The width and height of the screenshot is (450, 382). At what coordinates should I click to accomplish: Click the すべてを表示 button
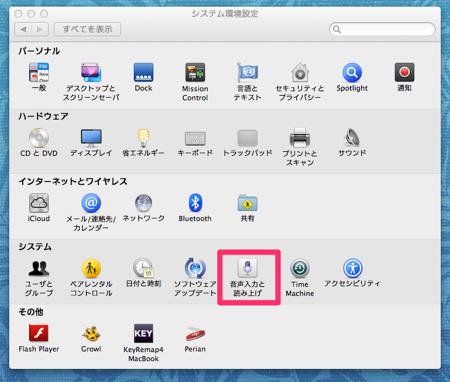point(87,29)
